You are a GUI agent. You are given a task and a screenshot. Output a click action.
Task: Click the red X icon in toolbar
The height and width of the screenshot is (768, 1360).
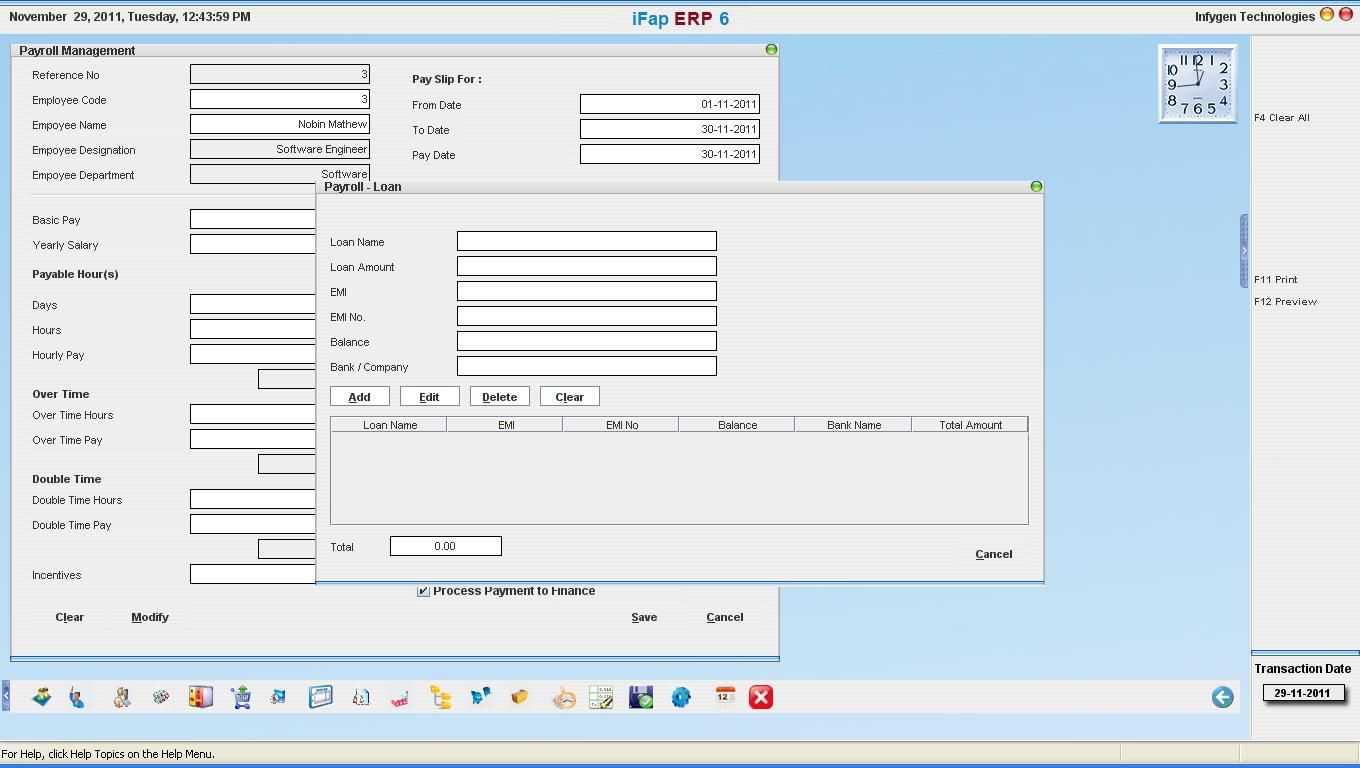[x=761, y=697]
